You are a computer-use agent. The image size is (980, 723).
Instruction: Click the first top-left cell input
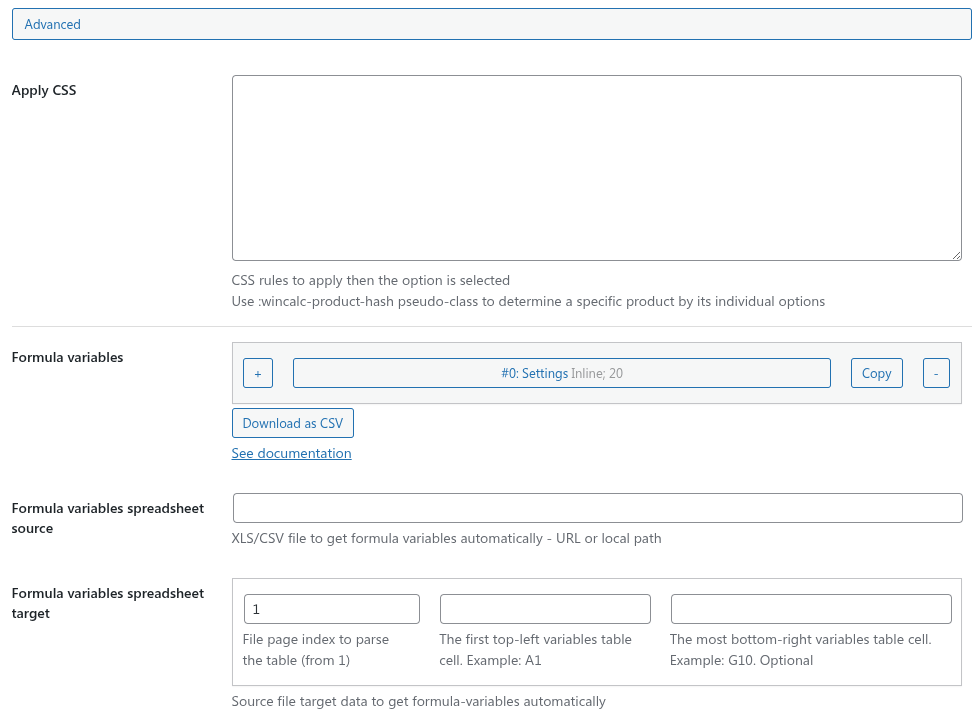click(545, 609)
